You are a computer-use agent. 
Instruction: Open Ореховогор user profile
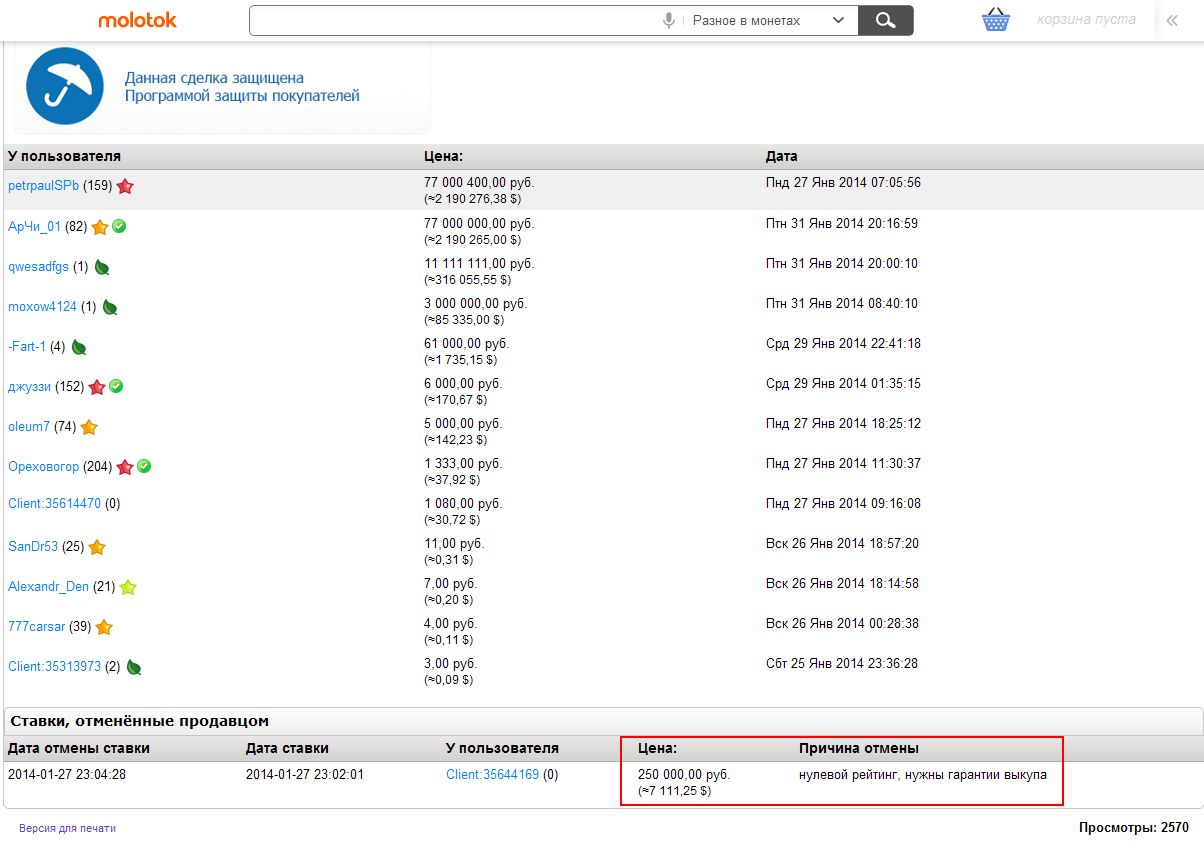[43, 467]
